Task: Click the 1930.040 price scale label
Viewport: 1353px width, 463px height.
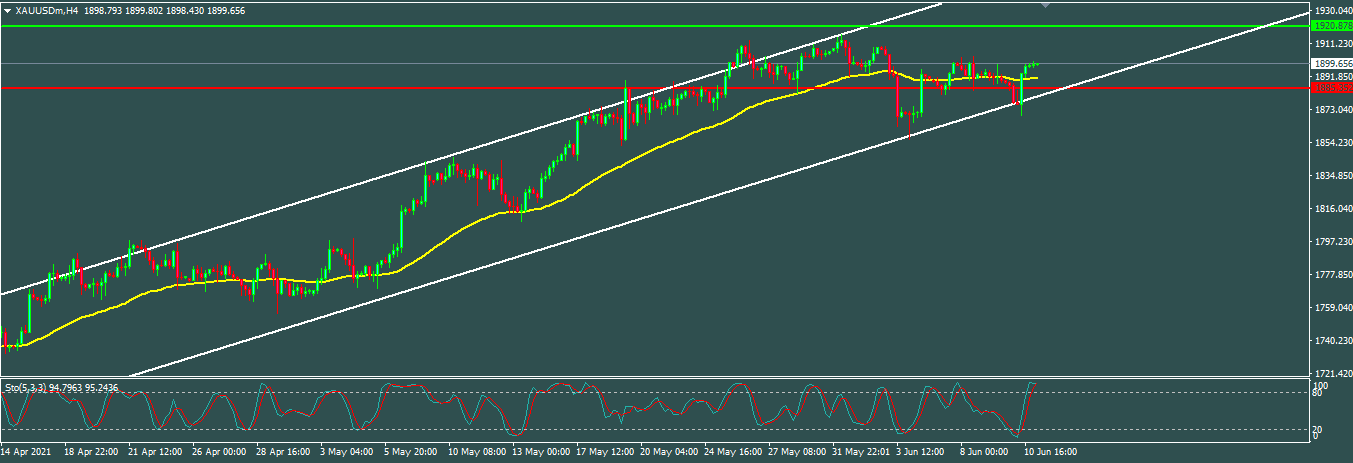Action: [x=1331, y=8]
